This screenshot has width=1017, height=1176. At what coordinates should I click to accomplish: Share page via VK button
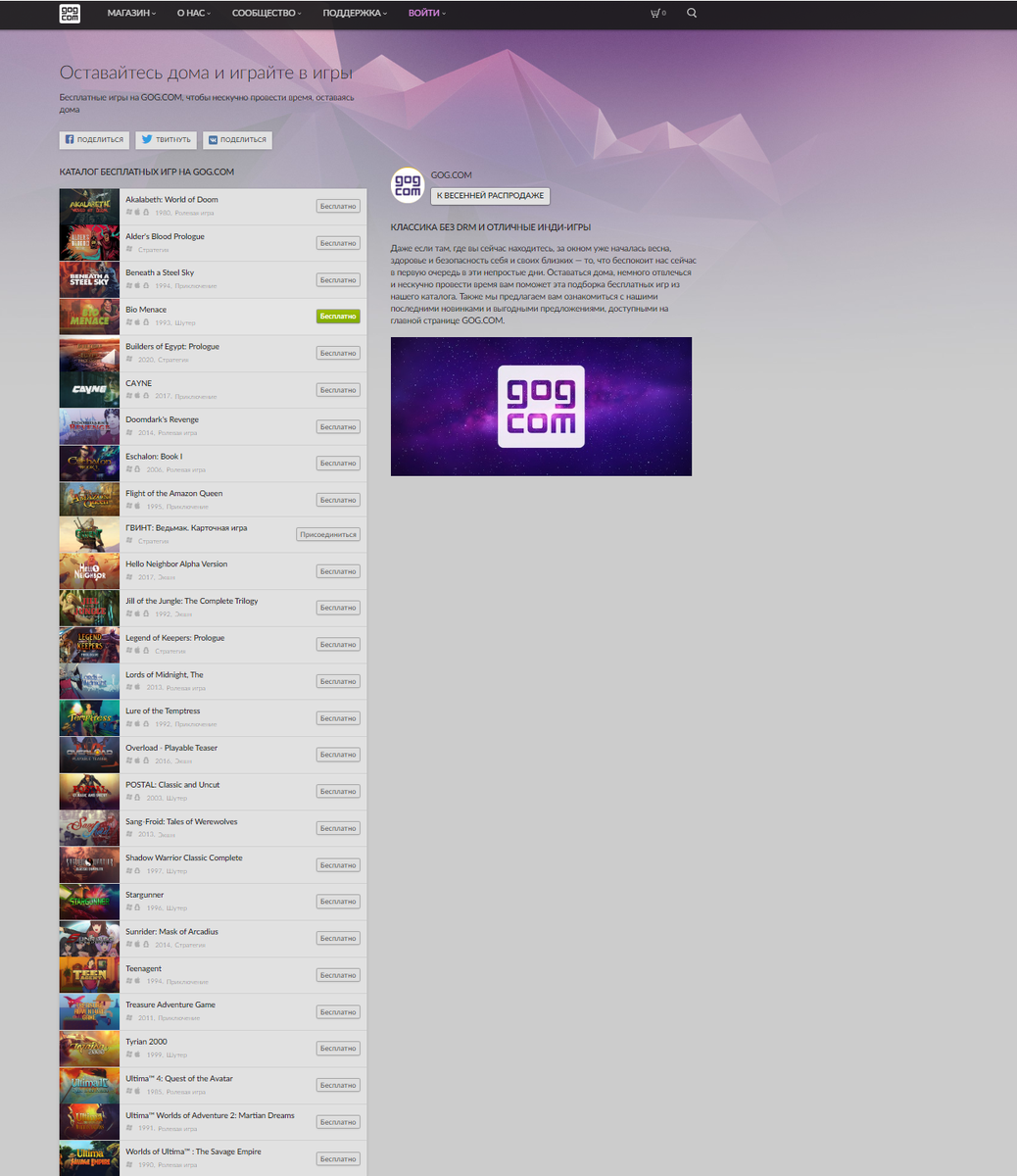pyautogui.click(x=237, y=140)
